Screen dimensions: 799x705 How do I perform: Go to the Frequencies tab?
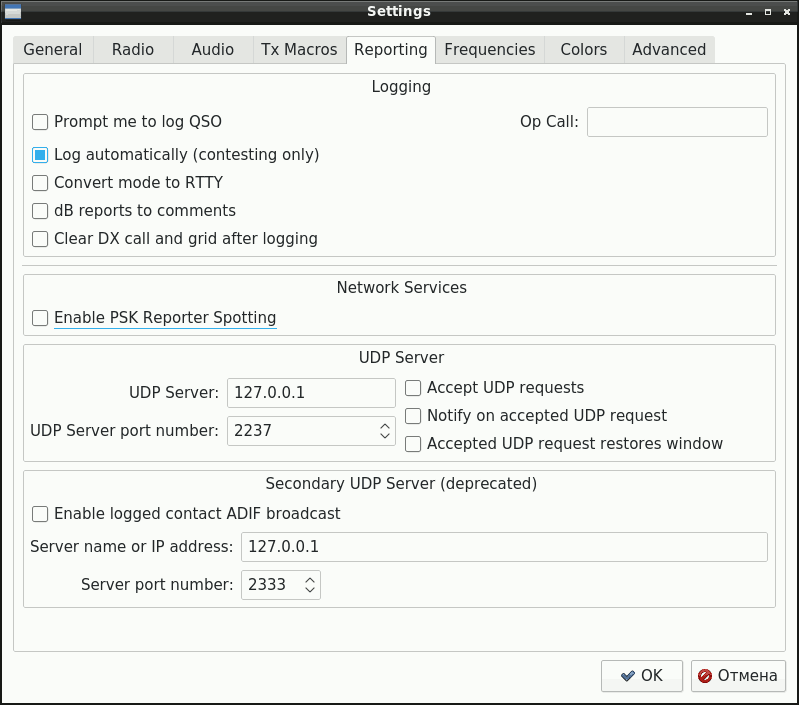point(490,50)
